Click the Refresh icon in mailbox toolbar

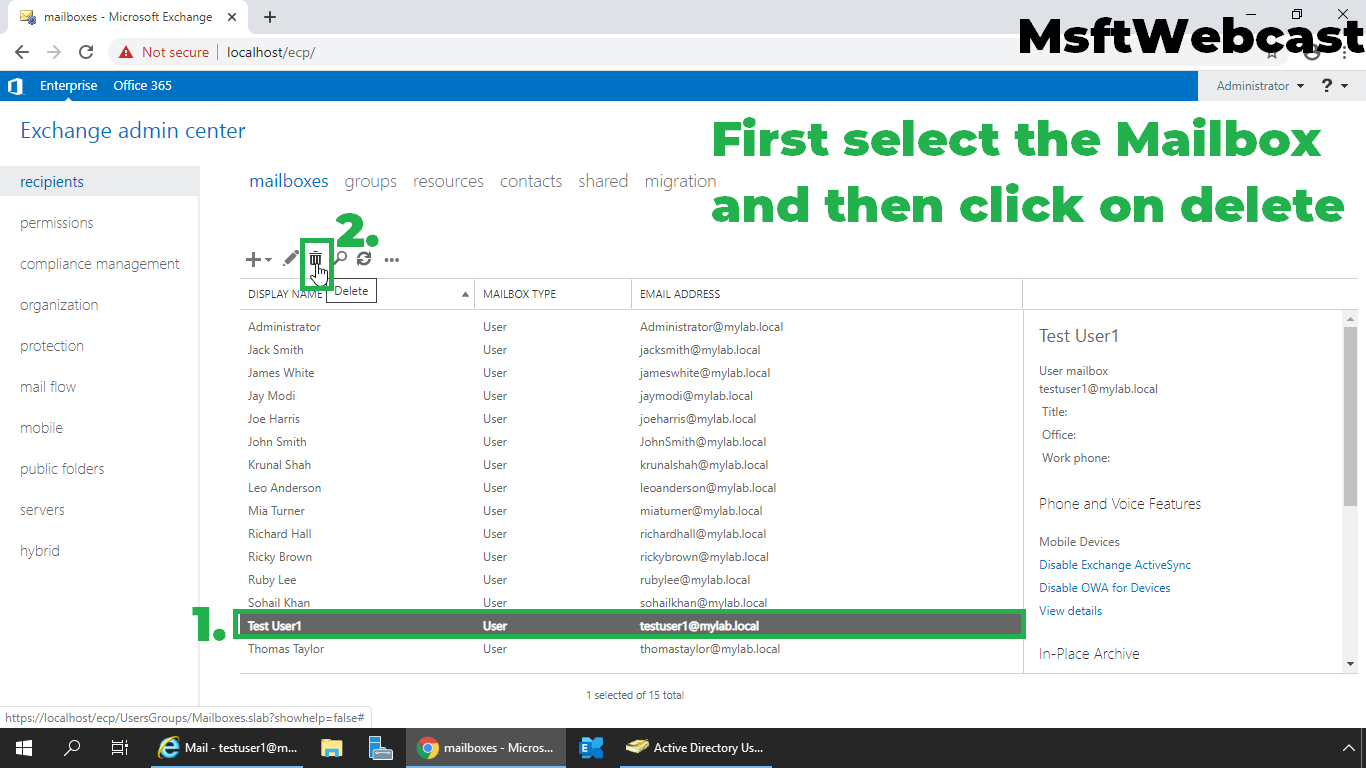pyautogui.click(x=364, y=259)
